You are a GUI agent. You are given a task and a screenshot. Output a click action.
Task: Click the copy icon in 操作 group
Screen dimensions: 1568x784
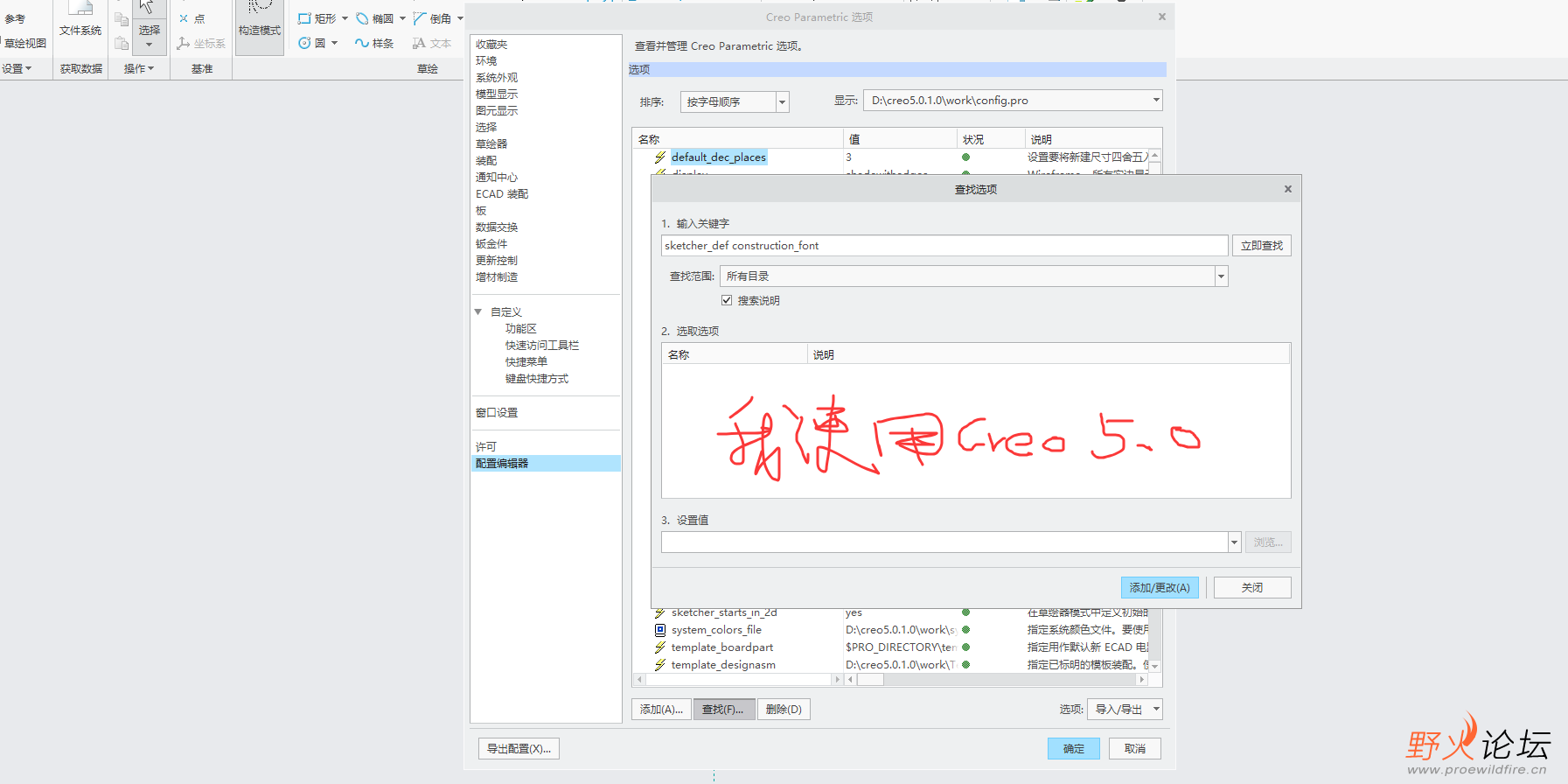[122, 18]
